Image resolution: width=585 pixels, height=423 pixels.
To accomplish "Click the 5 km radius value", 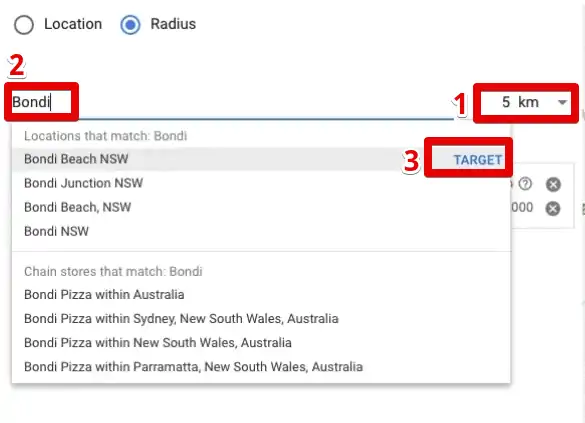I will click(x=520, y=102).
